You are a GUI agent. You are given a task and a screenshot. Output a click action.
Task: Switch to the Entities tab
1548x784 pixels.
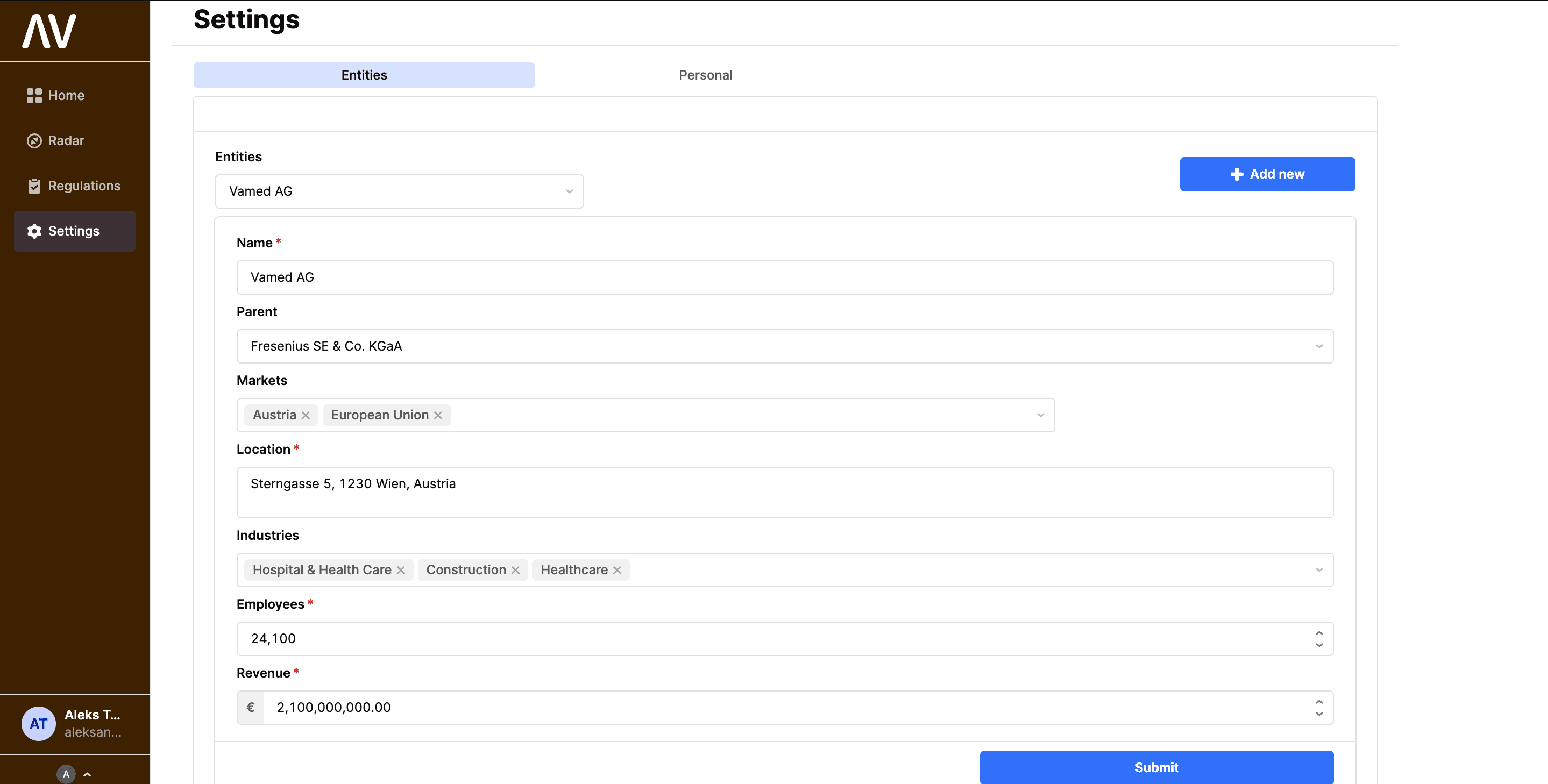click(364, 75)
